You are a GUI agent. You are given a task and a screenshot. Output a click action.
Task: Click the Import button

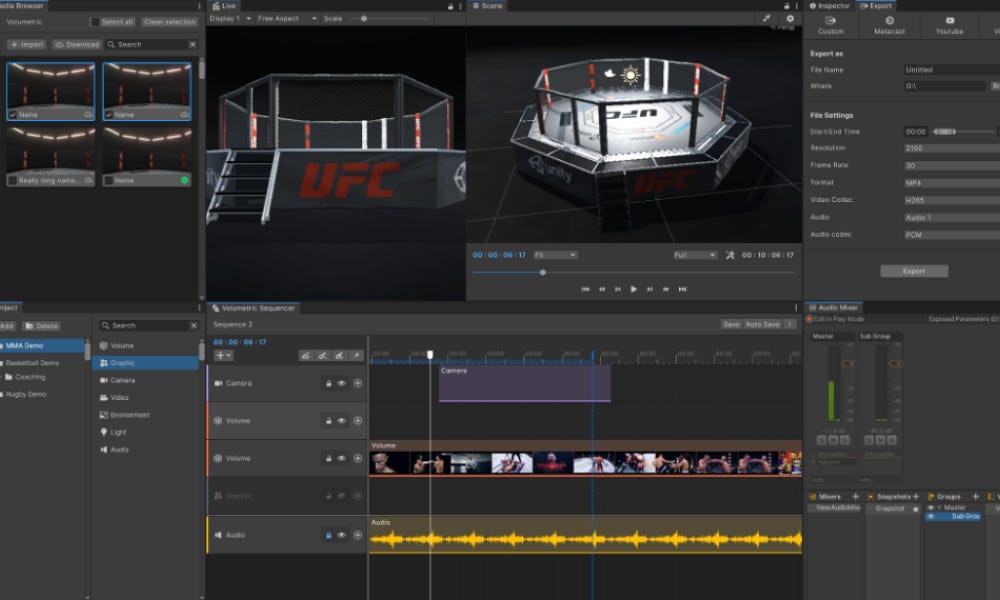tap(27, 45)
